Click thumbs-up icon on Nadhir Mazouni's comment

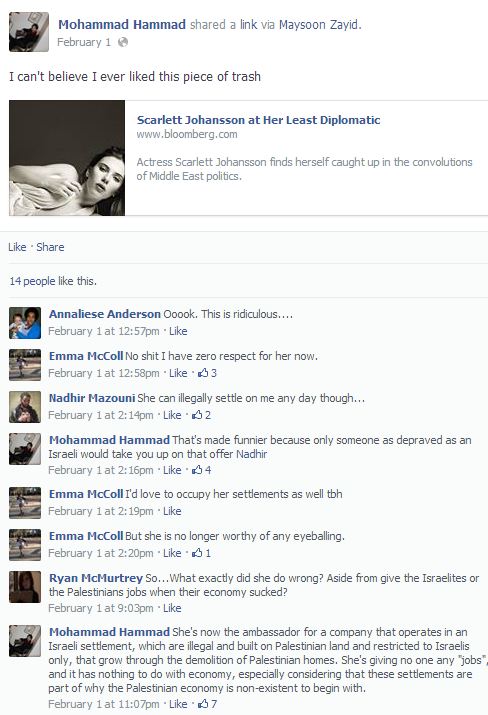pos(197,415)
